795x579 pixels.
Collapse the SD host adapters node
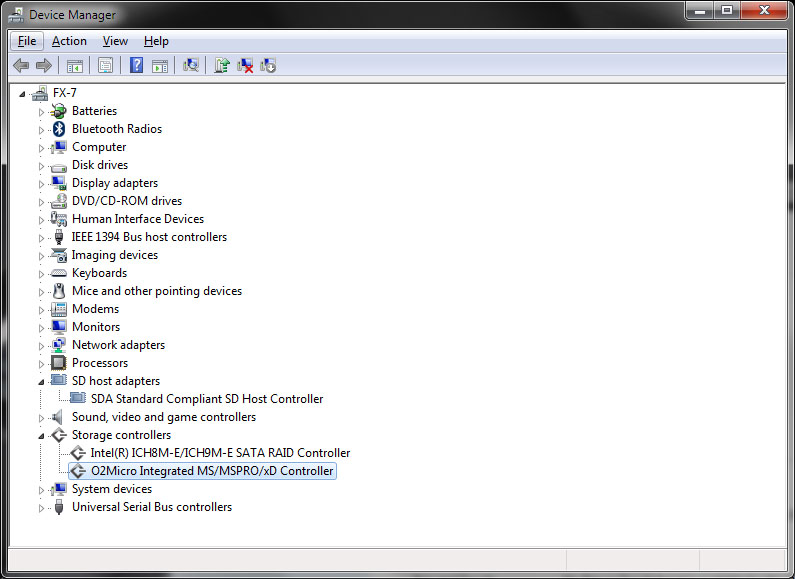pyautogui.click(x=41, y=382)
